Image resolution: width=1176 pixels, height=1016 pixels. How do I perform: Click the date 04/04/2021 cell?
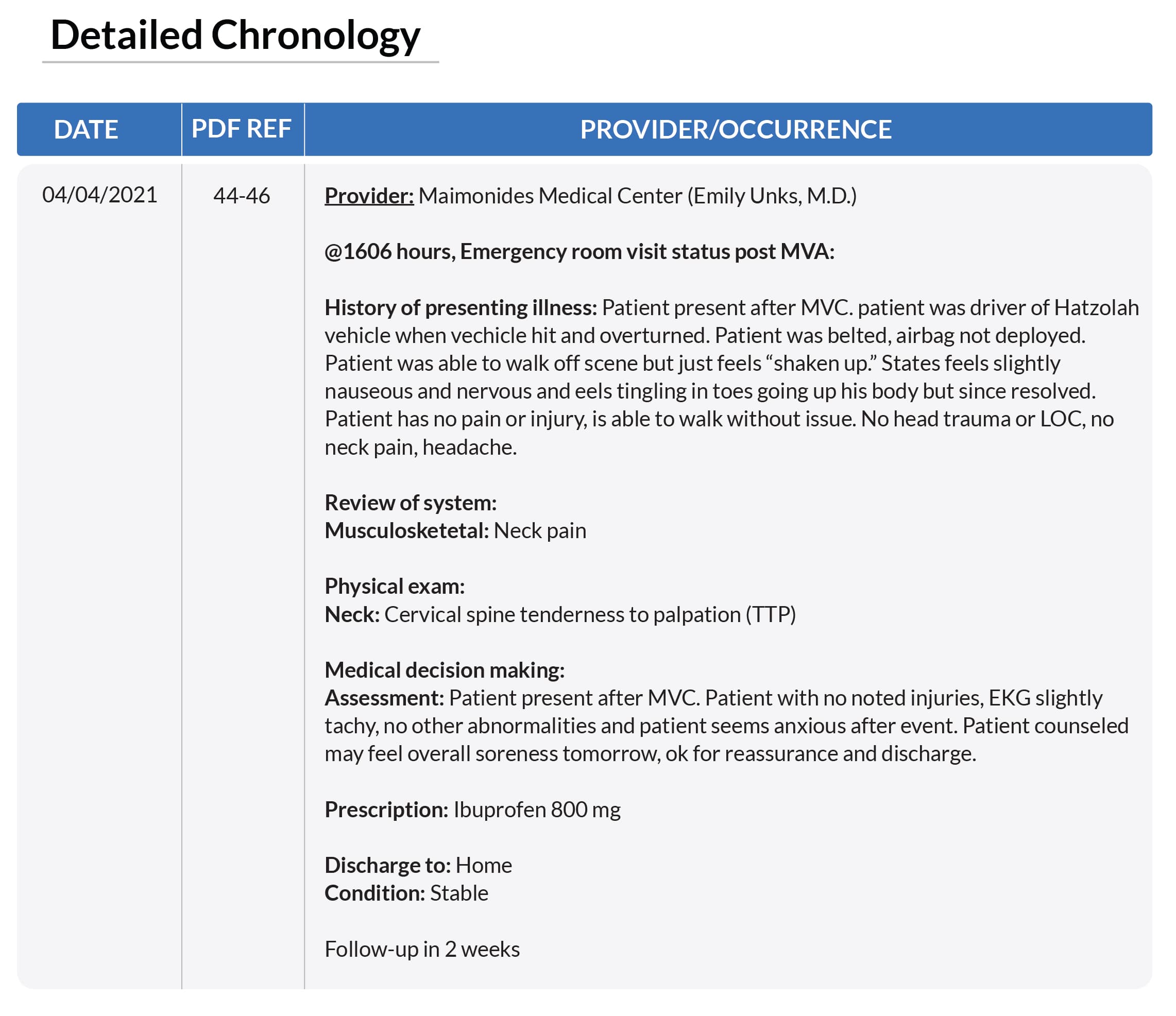pyautogui.click(x=100, y=195)
